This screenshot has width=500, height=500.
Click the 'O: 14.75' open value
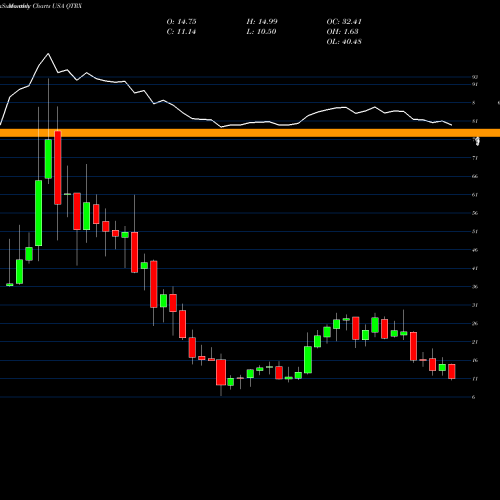tap(181, 22)
